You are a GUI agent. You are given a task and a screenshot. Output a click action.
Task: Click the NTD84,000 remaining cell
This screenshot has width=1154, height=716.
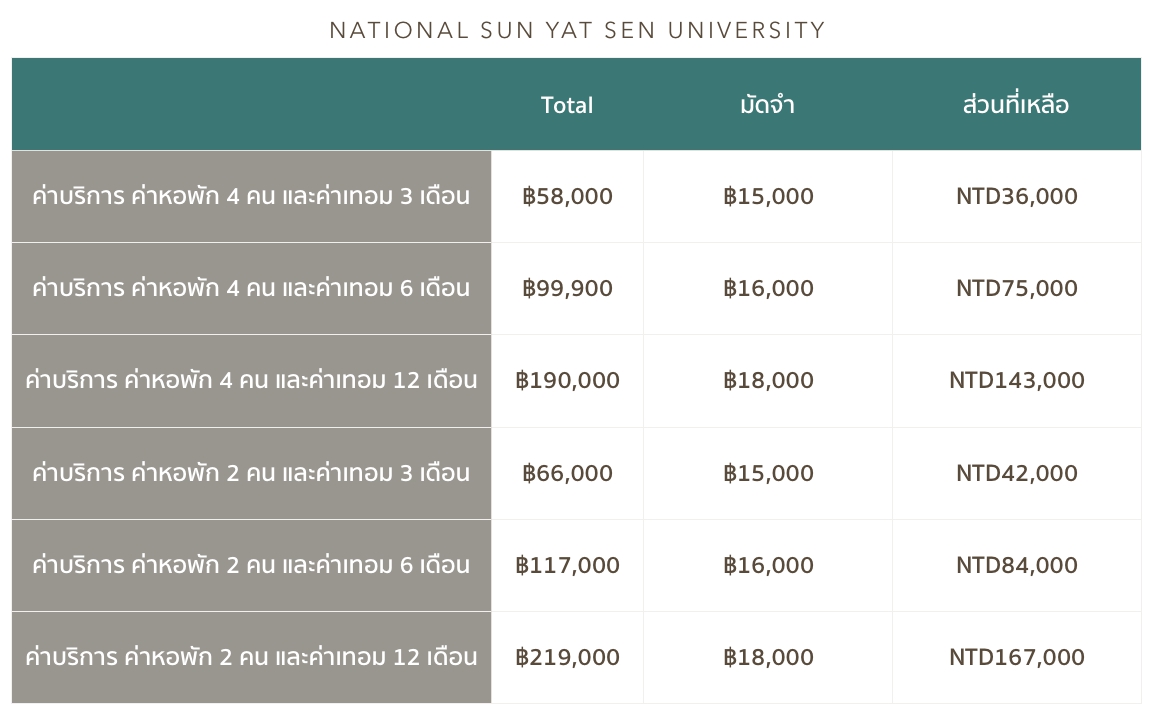[x=1016, y=565]
